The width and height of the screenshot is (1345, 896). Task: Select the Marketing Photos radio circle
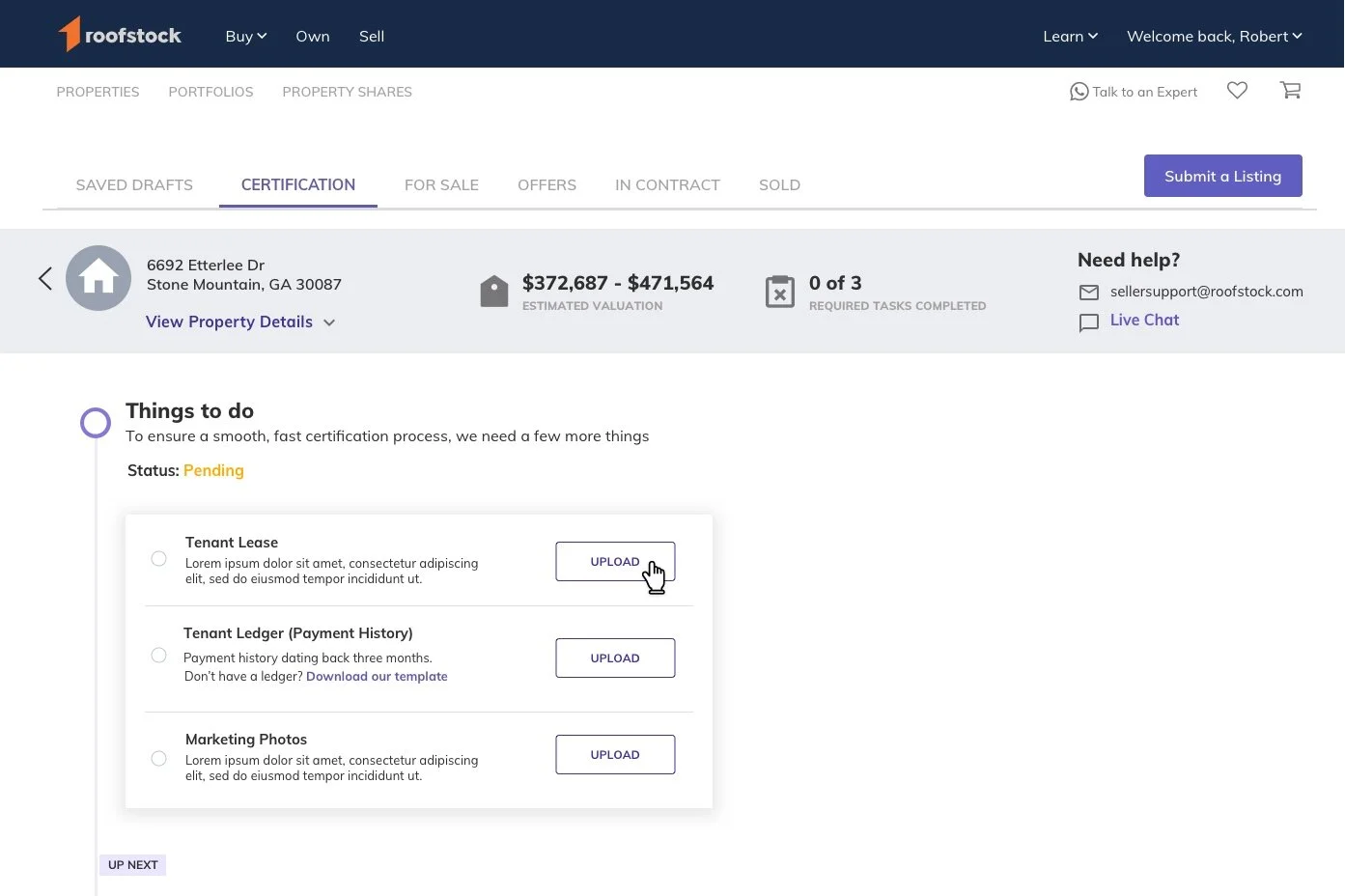coord(159,759)
